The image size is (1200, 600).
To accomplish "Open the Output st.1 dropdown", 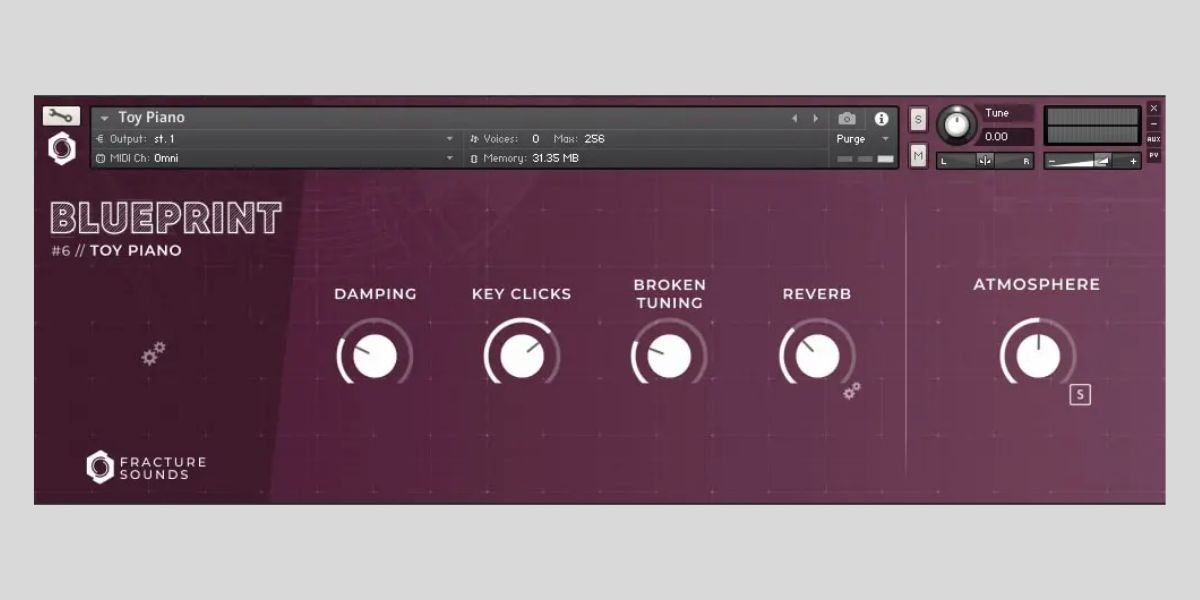I will pos(449,139).
